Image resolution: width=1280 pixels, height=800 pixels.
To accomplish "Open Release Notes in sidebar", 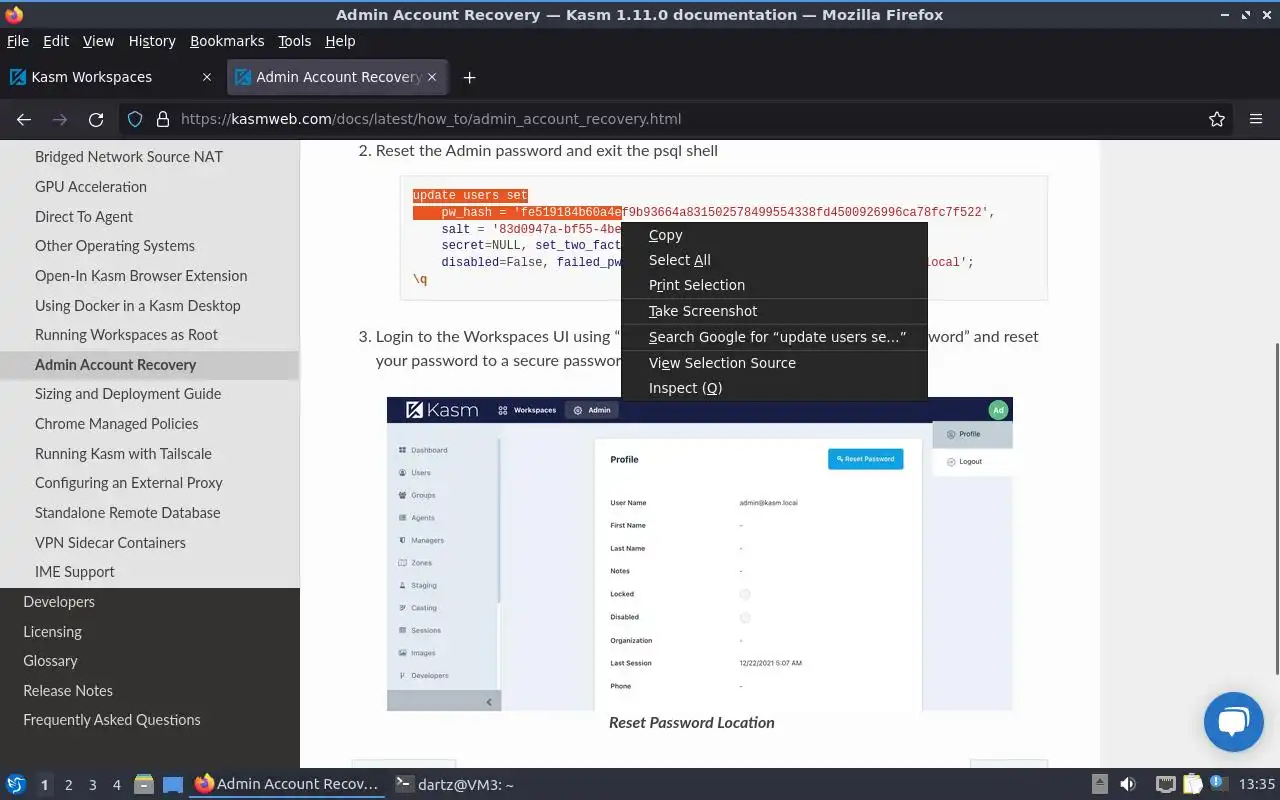I will (68, 691).
